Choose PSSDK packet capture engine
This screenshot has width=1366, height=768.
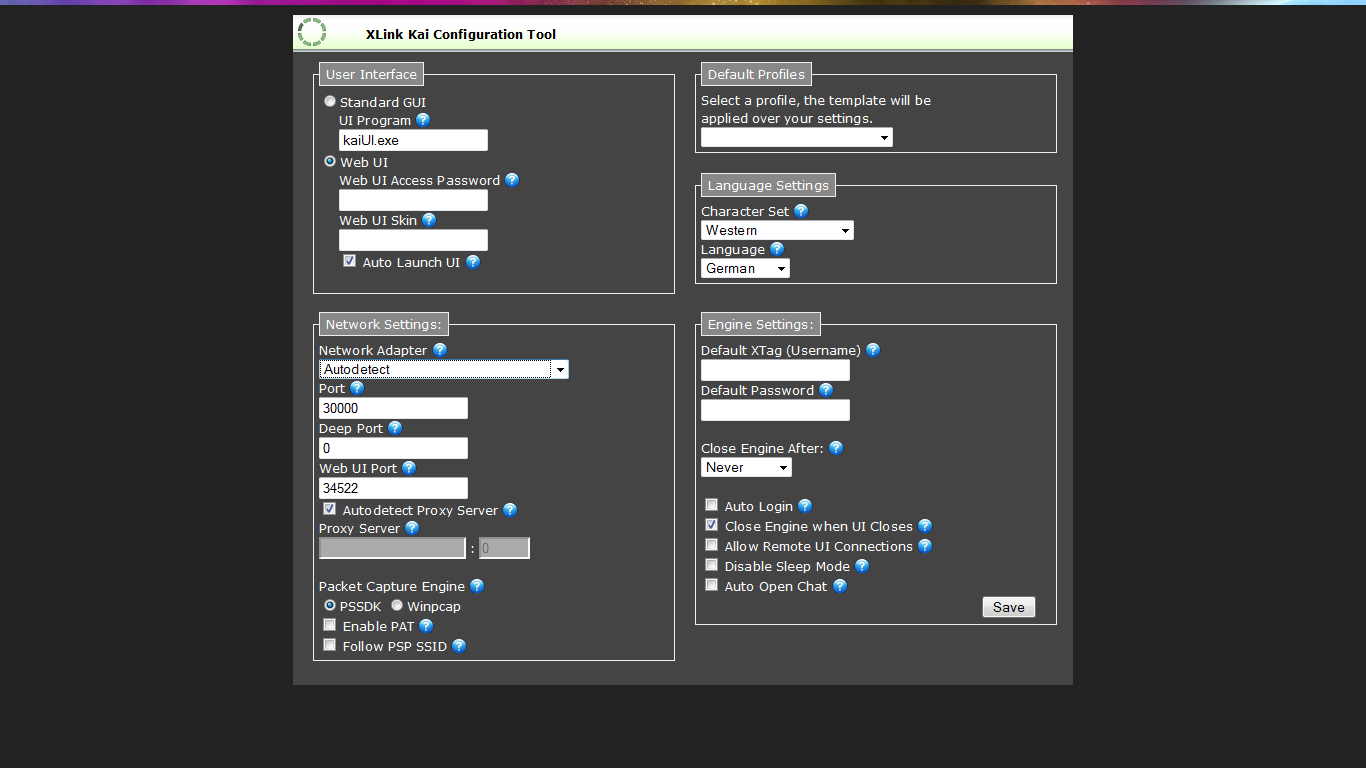330,605
